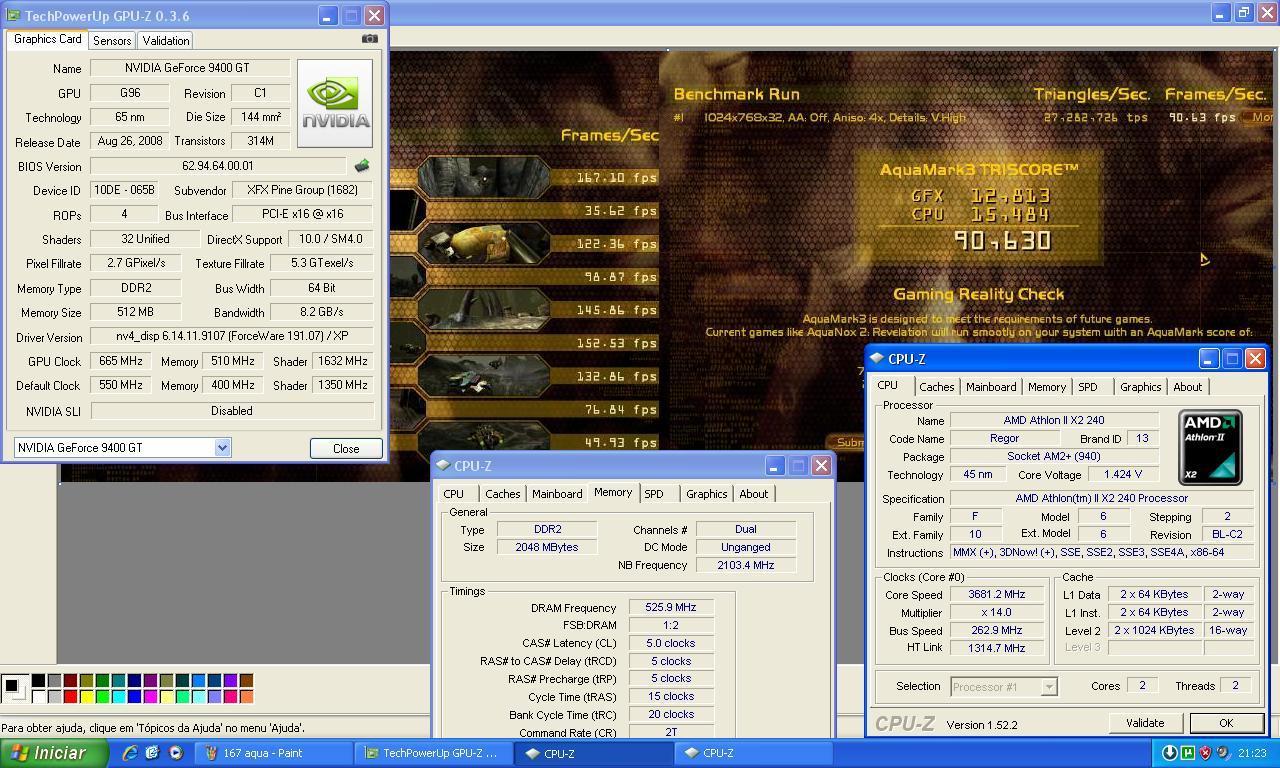Click the NB Frequency value 2103.4 MHz
The height and width of the screenshot is (768, 1280).
(x=746, y=565)
